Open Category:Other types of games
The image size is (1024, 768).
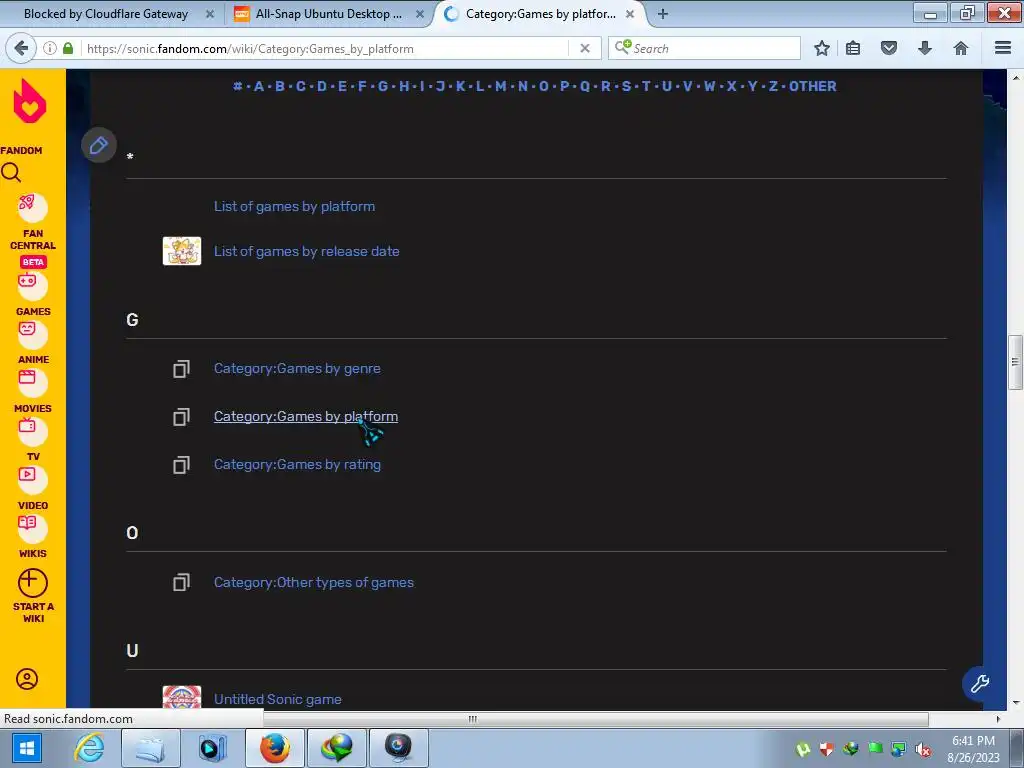click(313, 583)
